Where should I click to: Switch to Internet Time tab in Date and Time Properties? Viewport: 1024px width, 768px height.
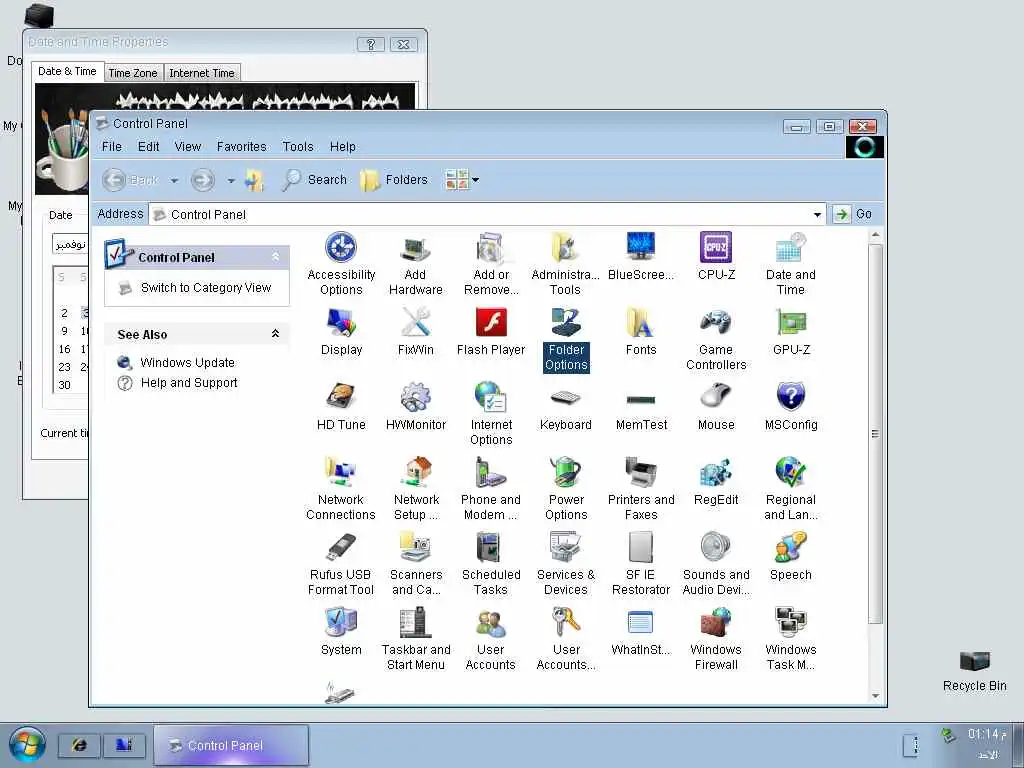coord(202,73)
